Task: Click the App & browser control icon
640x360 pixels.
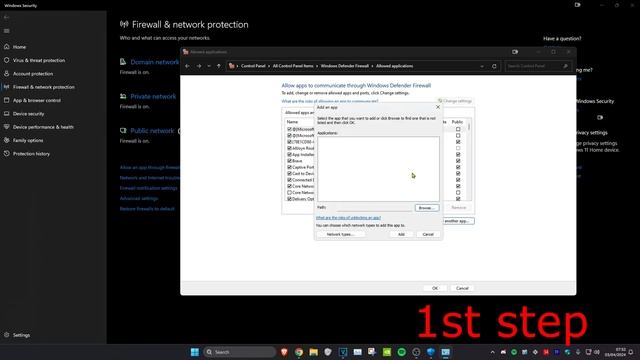Action: pos(7,100)
